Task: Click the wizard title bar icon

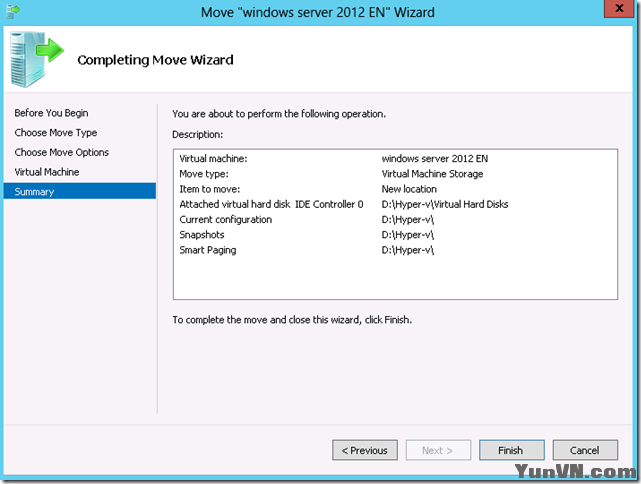Action: [13, 11]
